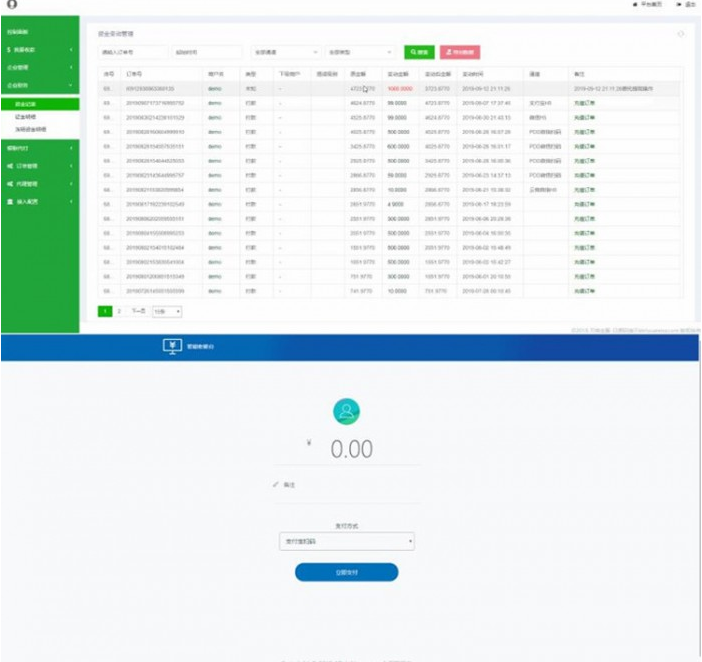This screenshot has width=702, height=662.
Task: Click the remark input field on the payment page
Action: [x=347, y=485]
